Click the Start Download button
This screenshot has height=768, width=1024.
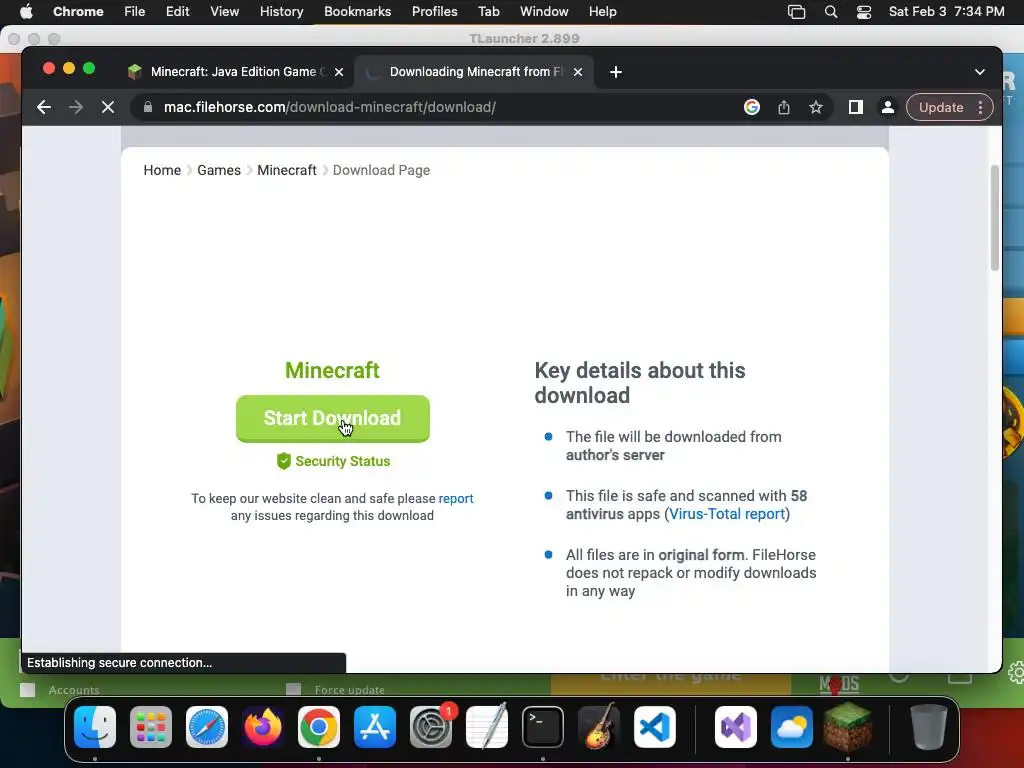point(332,418)
